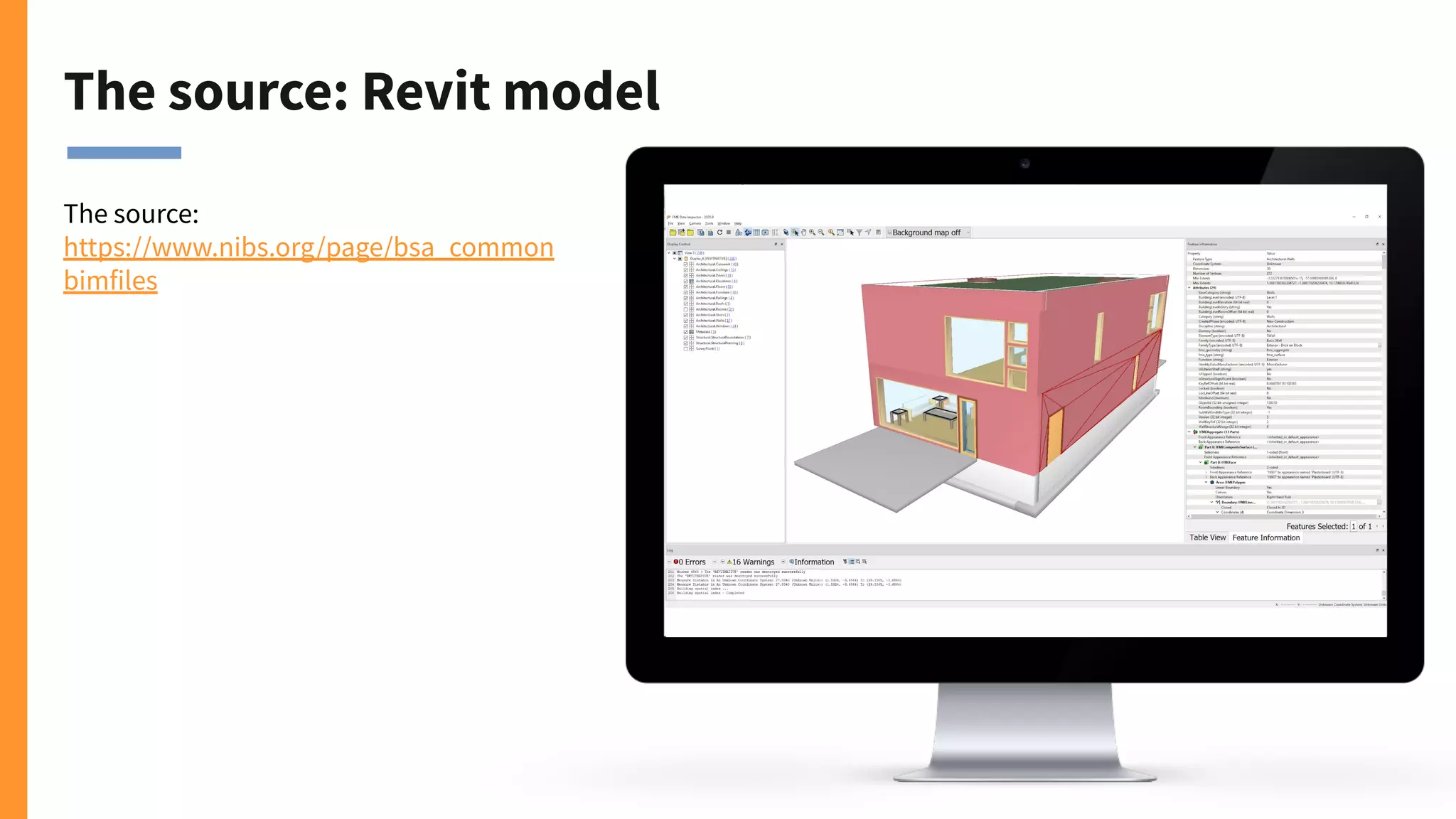Toggle the log list view icon

click(x=852, y=562)
